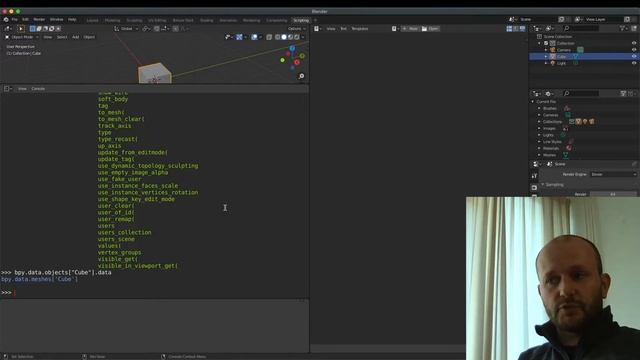Click the Meshes data icon in Current File
Image resolution: width=640 pixels, height=360 pixels.
tap(566, 155)
